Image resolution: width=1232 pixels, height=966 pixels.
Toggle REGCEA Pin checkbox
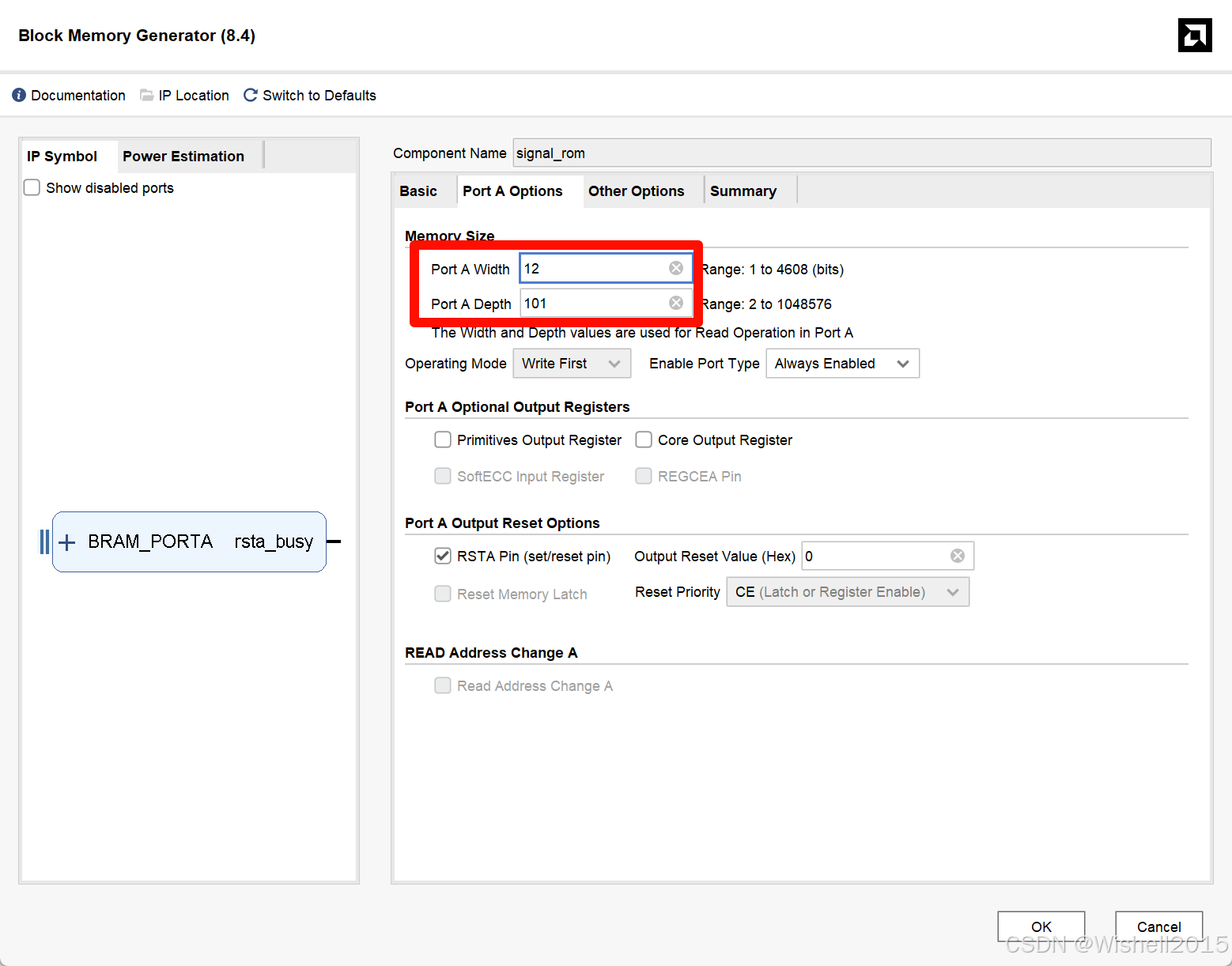click(x=644, y=476)
